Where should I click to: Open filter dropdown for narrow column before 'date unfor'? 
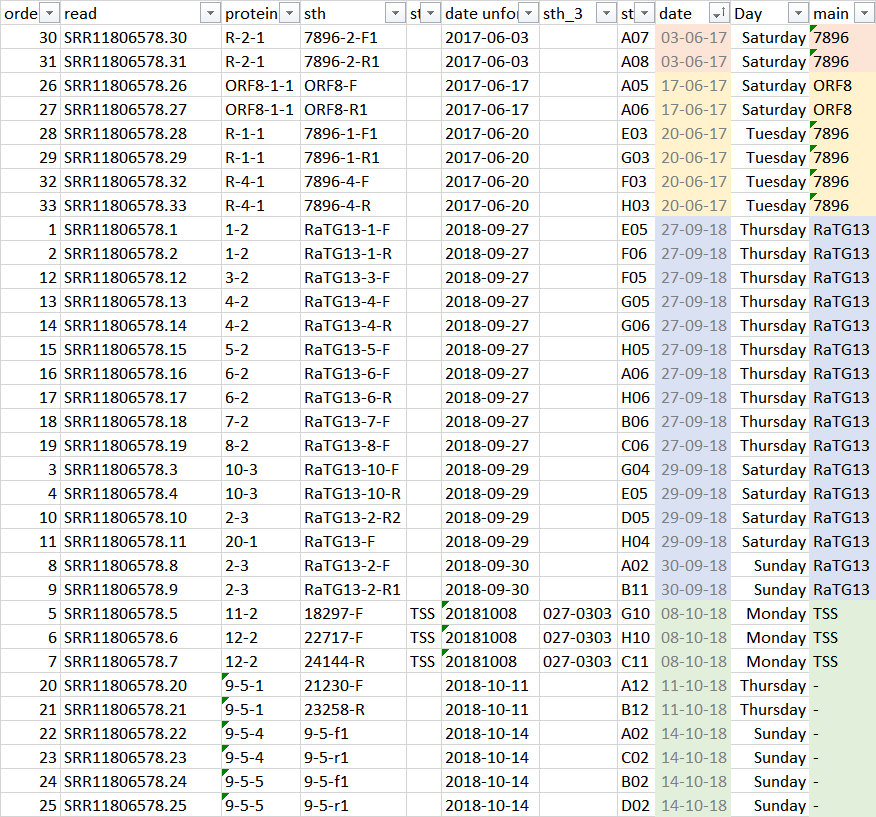(430, 13)
